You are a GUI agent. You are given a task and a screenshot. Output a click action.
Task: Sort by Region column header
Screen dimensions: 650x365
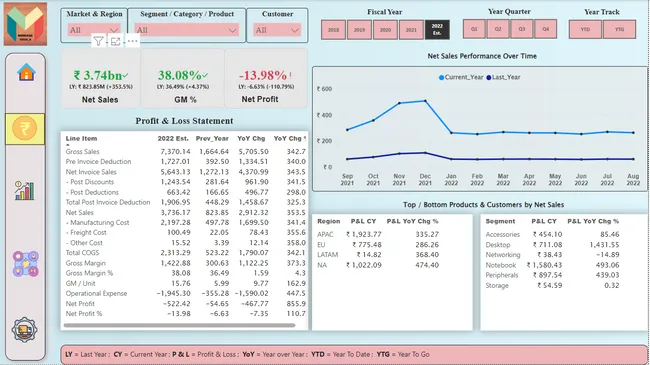[329, 221]
